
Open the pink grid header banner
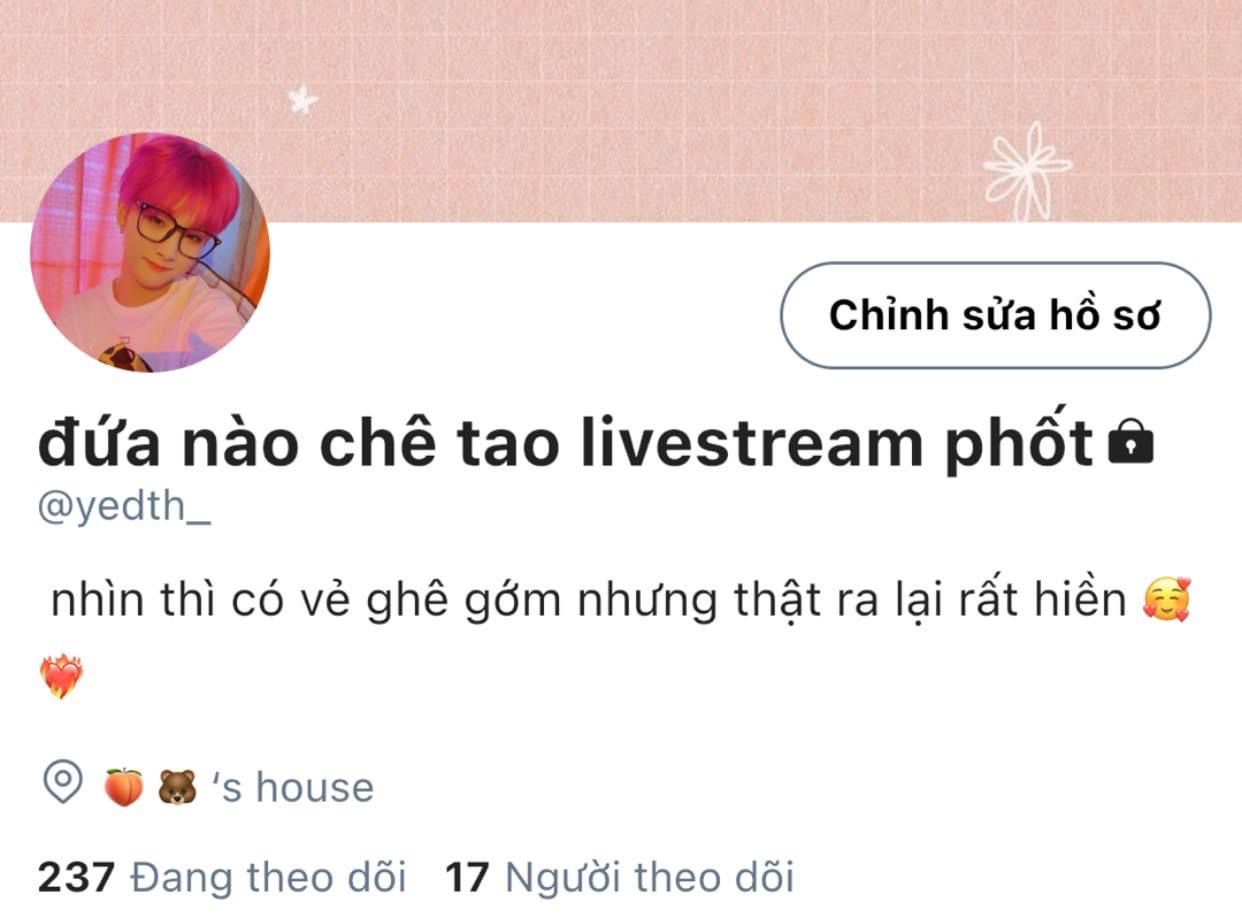621,110
